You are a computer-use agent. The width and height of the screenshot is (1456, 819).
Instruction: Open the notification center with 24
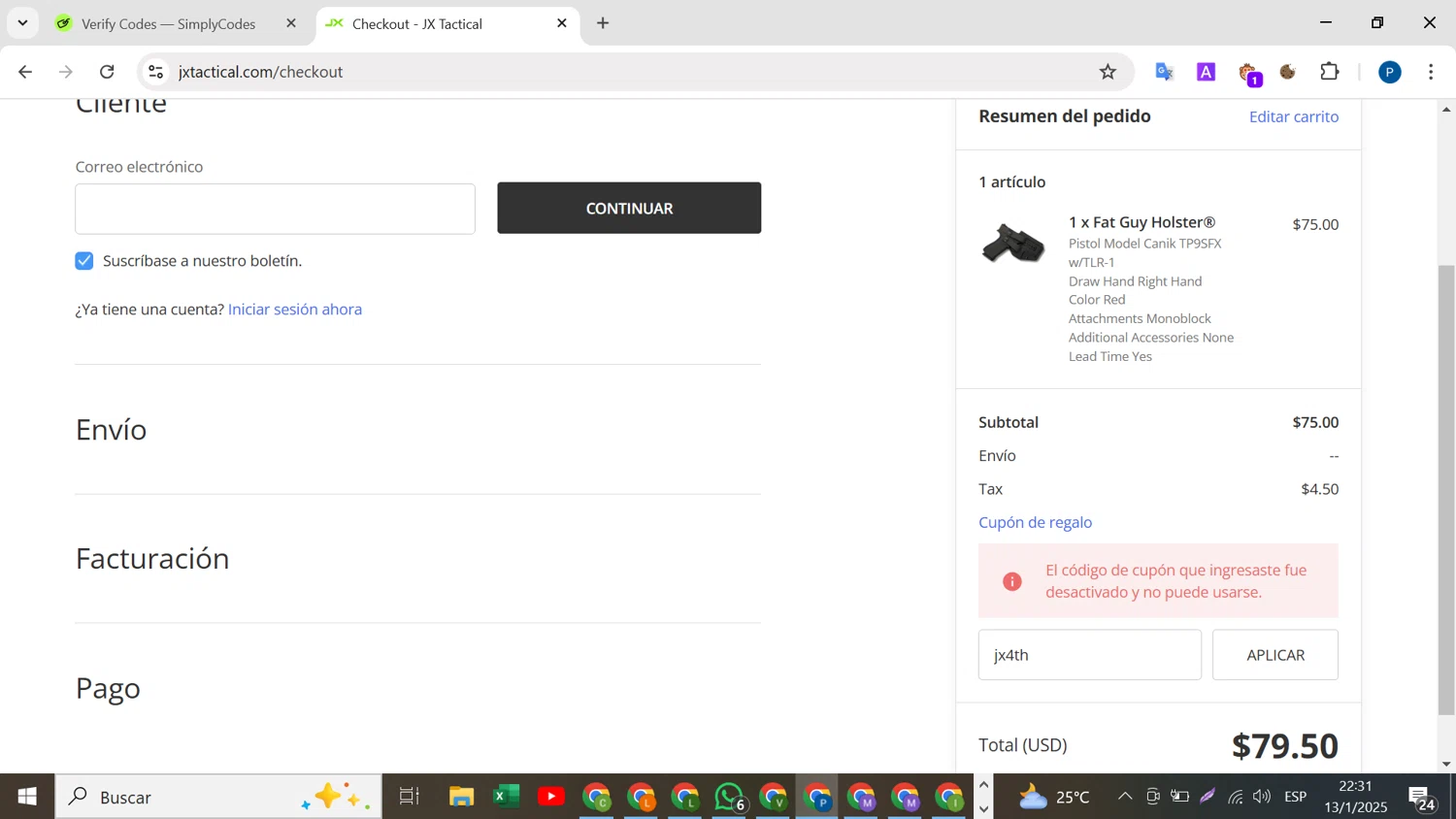point(1423,798)
